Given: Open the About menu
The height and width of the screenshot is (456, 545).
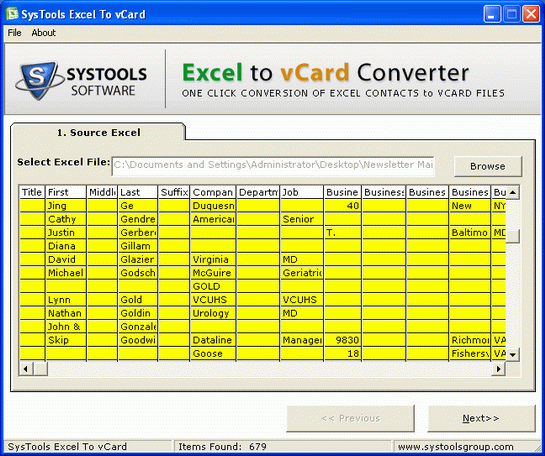Looking at the screenshot, I should point(43,33).
